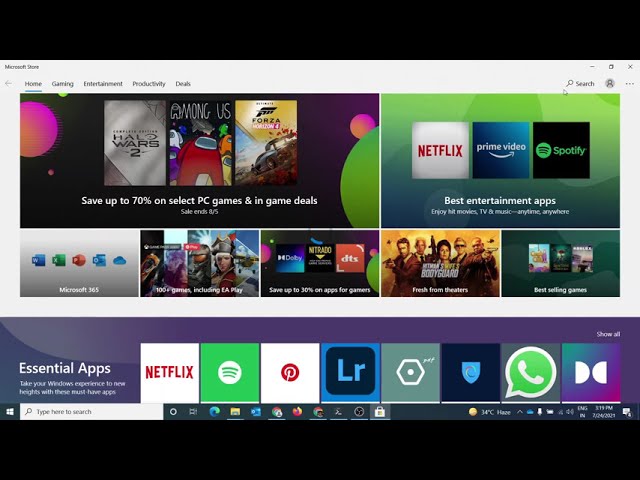Switch to the Entertainment tab
This screenshot has height=480, width=640.
point(103,84)
